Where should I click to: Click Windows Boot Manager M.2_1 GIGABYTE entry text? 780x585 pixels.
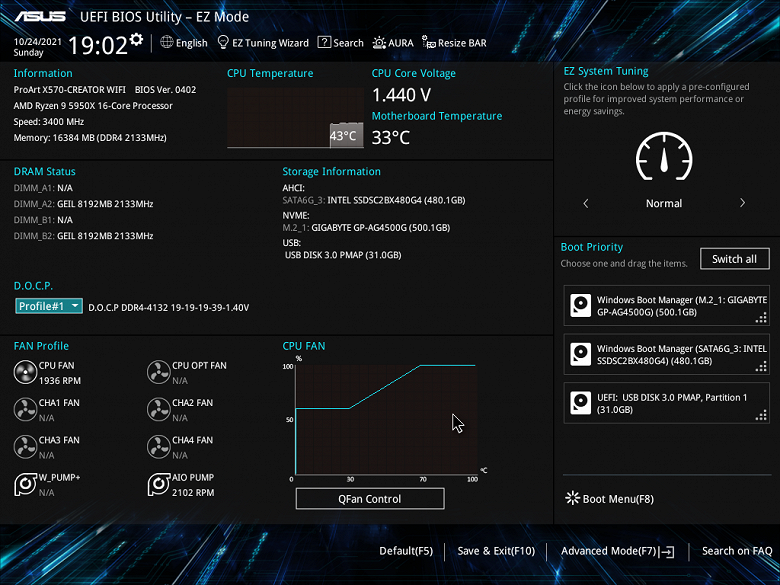point(682,306)
